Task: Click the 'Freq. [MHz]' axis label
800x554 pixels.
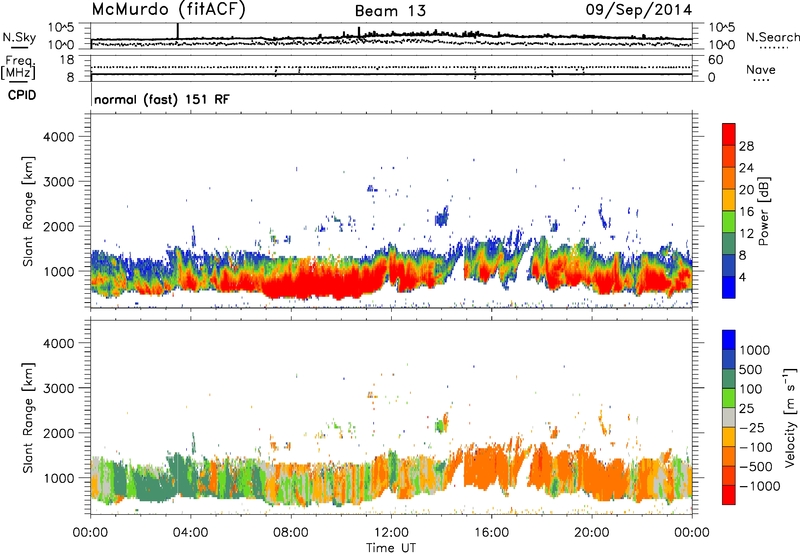Action: click(18, 68)
